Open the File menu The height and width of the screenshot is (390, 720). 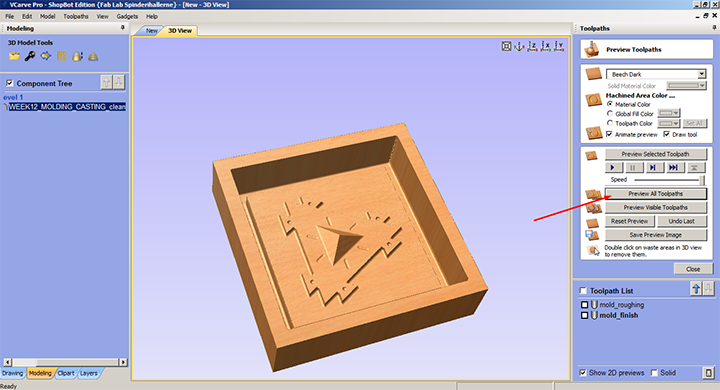pos(10,17)
